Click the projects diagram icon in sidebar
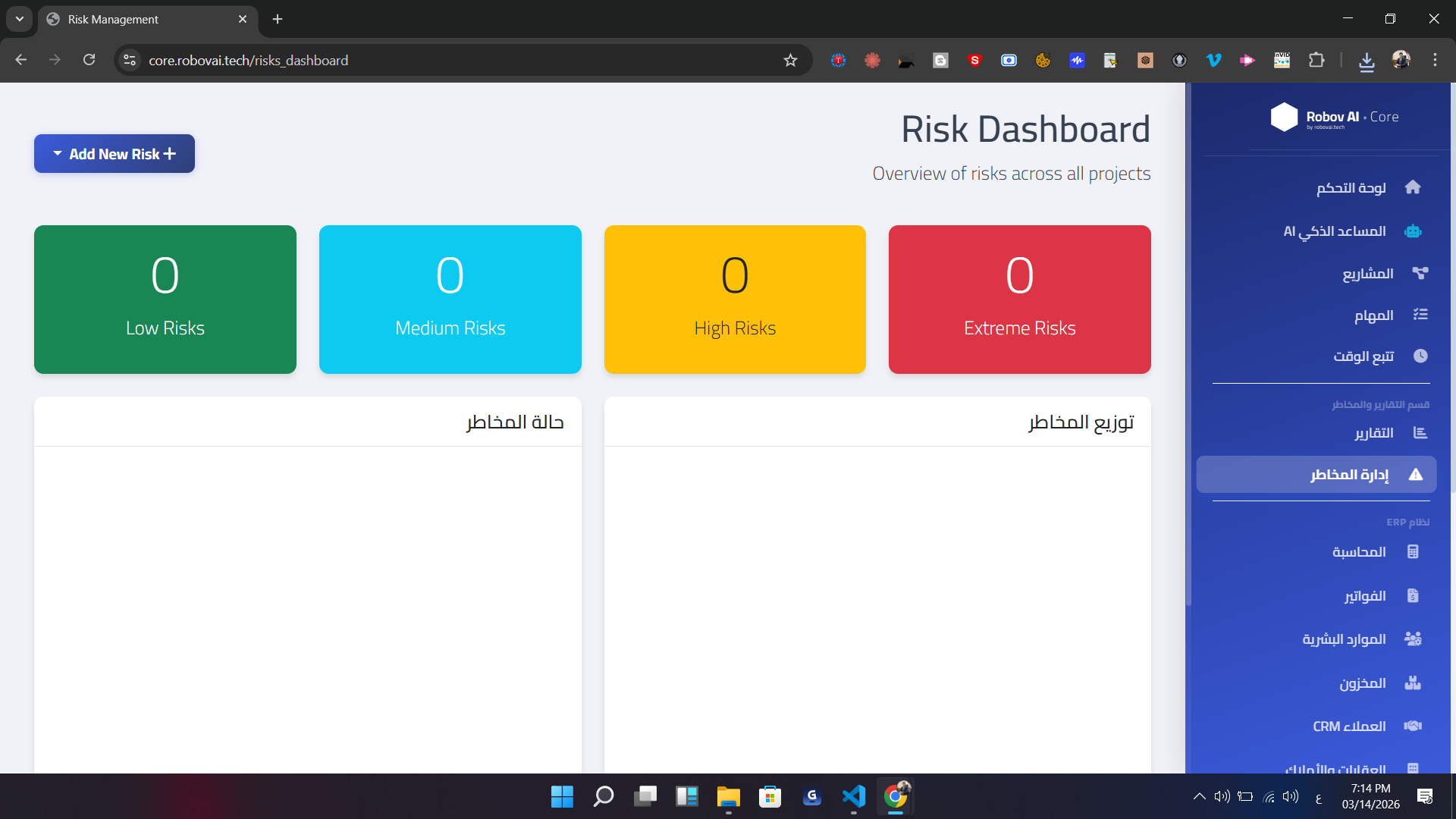The width and height of the screenshot is (1456, 819). 1420,273
